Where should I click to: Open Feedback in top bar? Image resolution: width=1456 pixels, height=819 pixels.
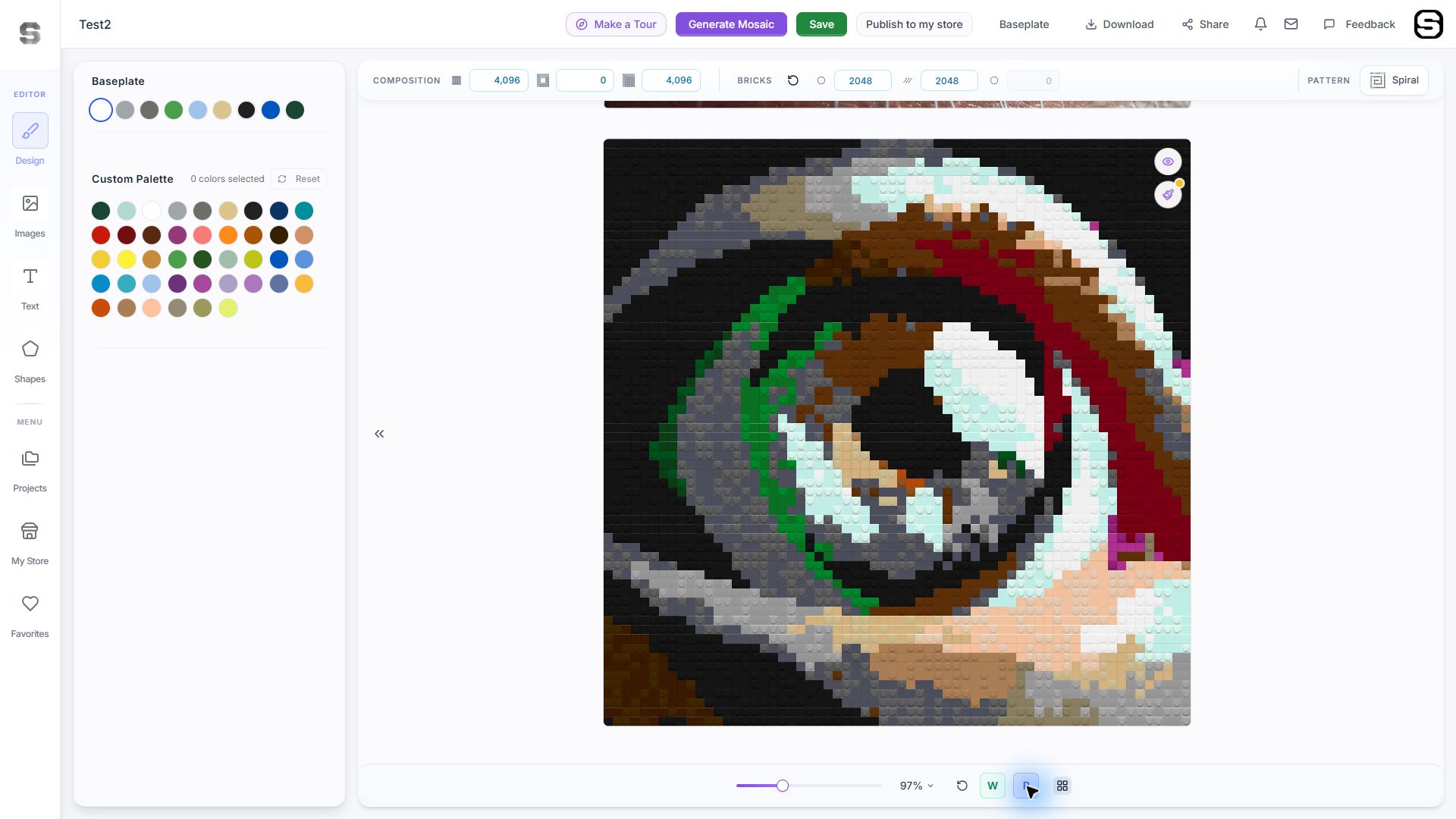pos(1359,24)
